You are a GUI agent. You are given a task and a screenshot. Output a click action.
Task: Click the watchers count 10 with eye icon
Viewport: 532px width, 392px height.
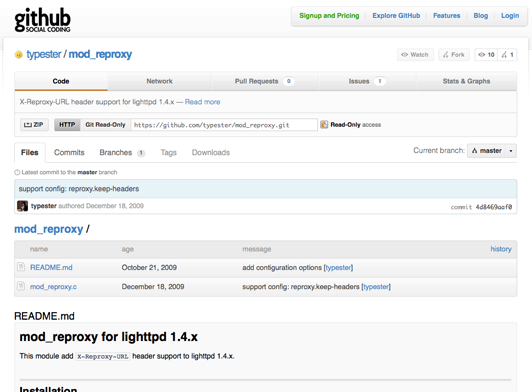[x=486, y=55]
